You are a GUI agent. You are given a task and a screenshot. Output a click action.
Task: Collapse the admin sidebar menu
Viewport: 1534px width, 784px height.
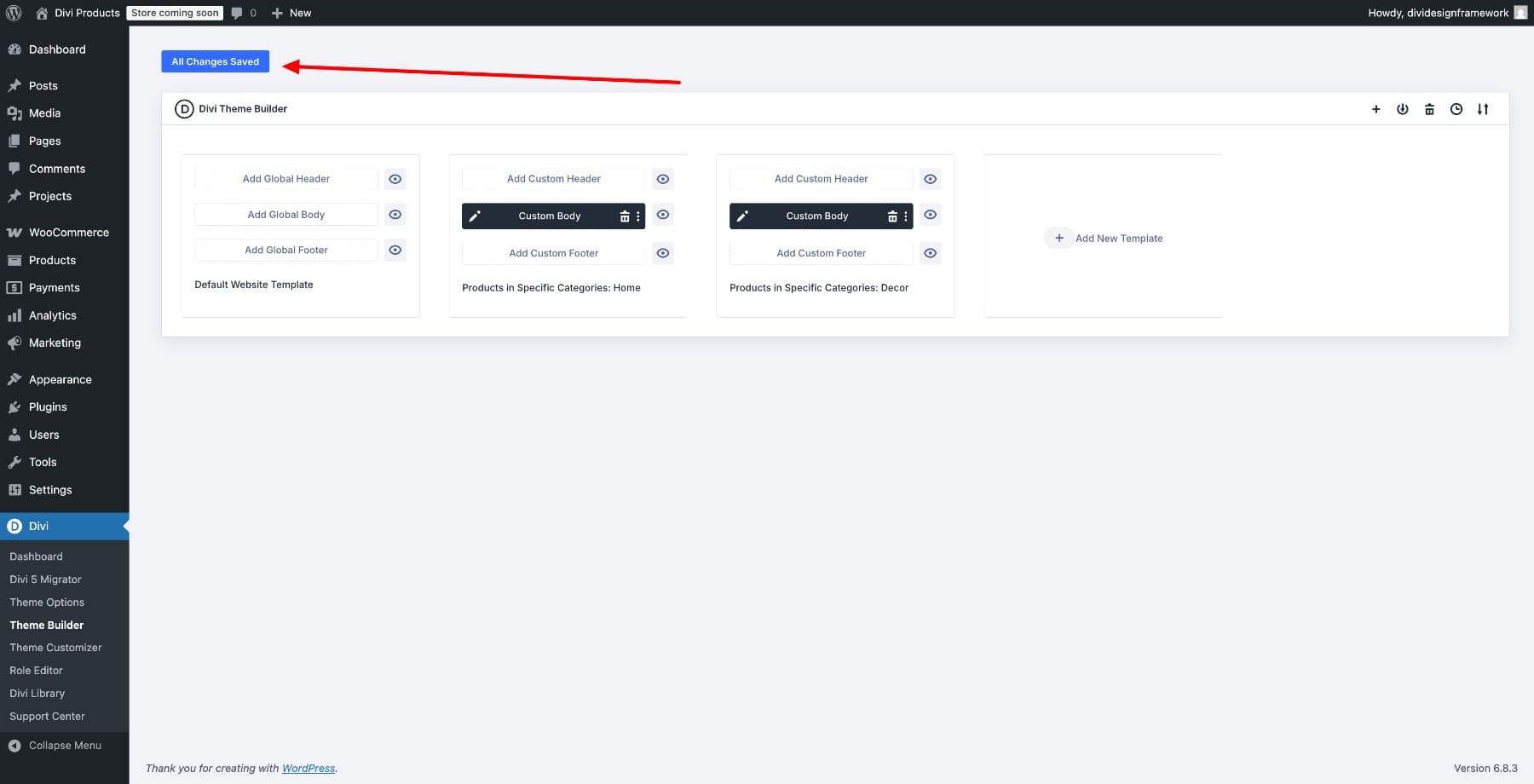click(55, 746)
